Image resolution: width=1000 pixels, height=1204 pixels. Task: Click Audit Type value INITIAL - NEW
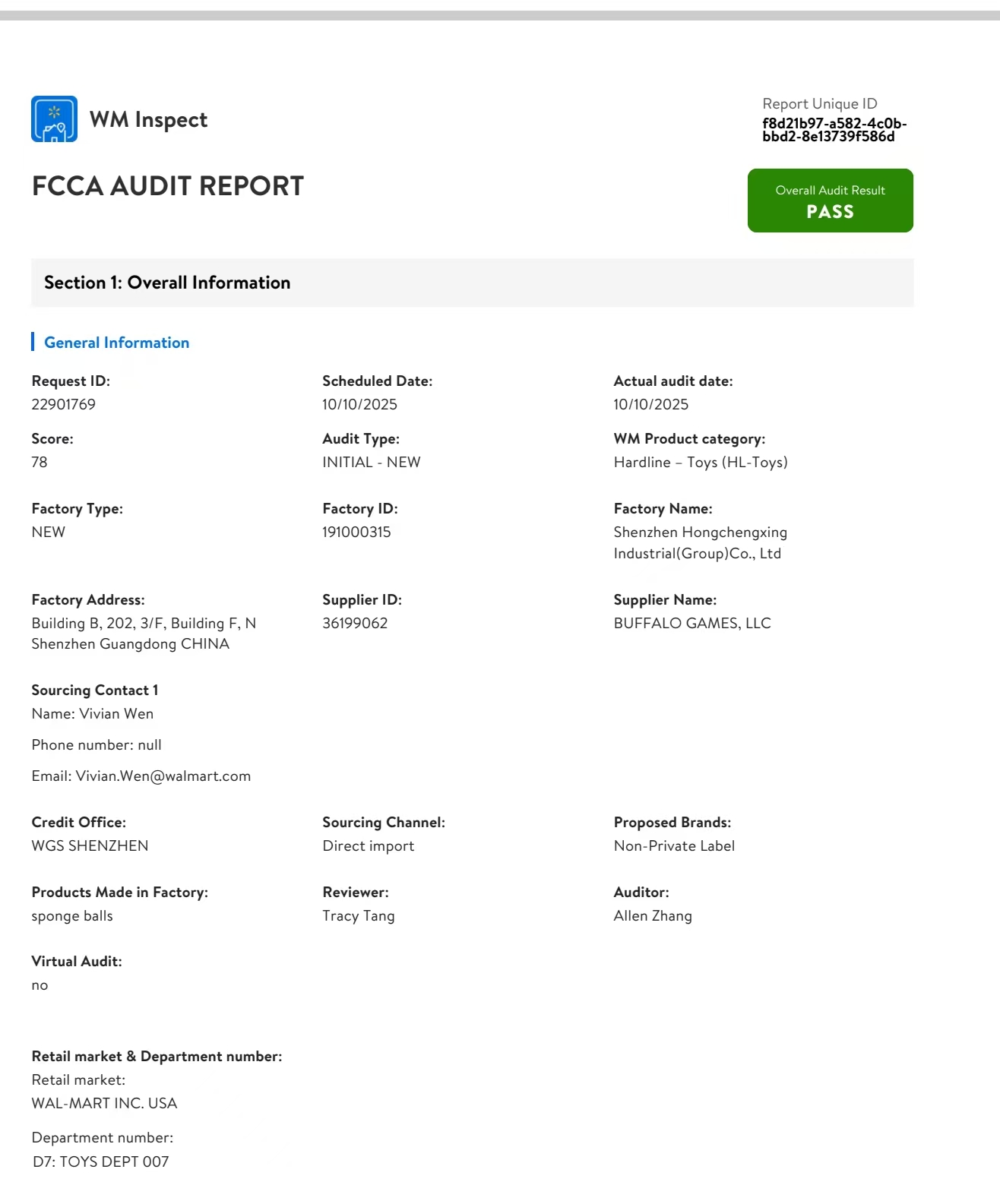click(x=372, y=462)
